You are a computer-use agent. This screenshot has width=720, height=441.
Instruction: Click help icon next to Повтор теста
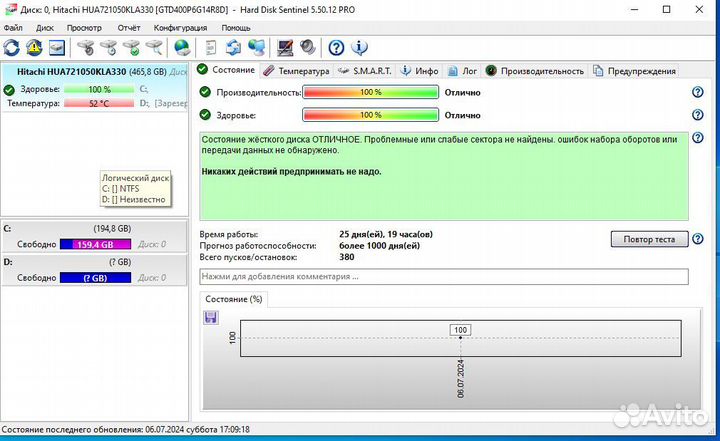coord(698,239)
